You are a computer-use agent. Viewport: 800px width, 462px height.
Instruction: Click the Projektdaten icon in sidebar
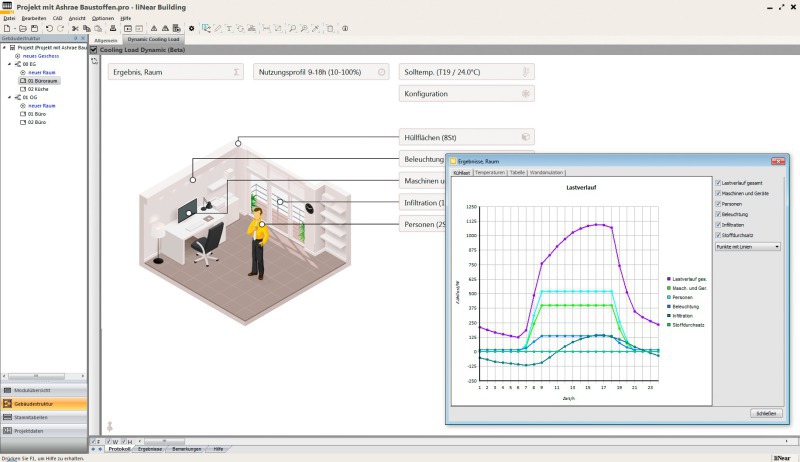point(7,431)
